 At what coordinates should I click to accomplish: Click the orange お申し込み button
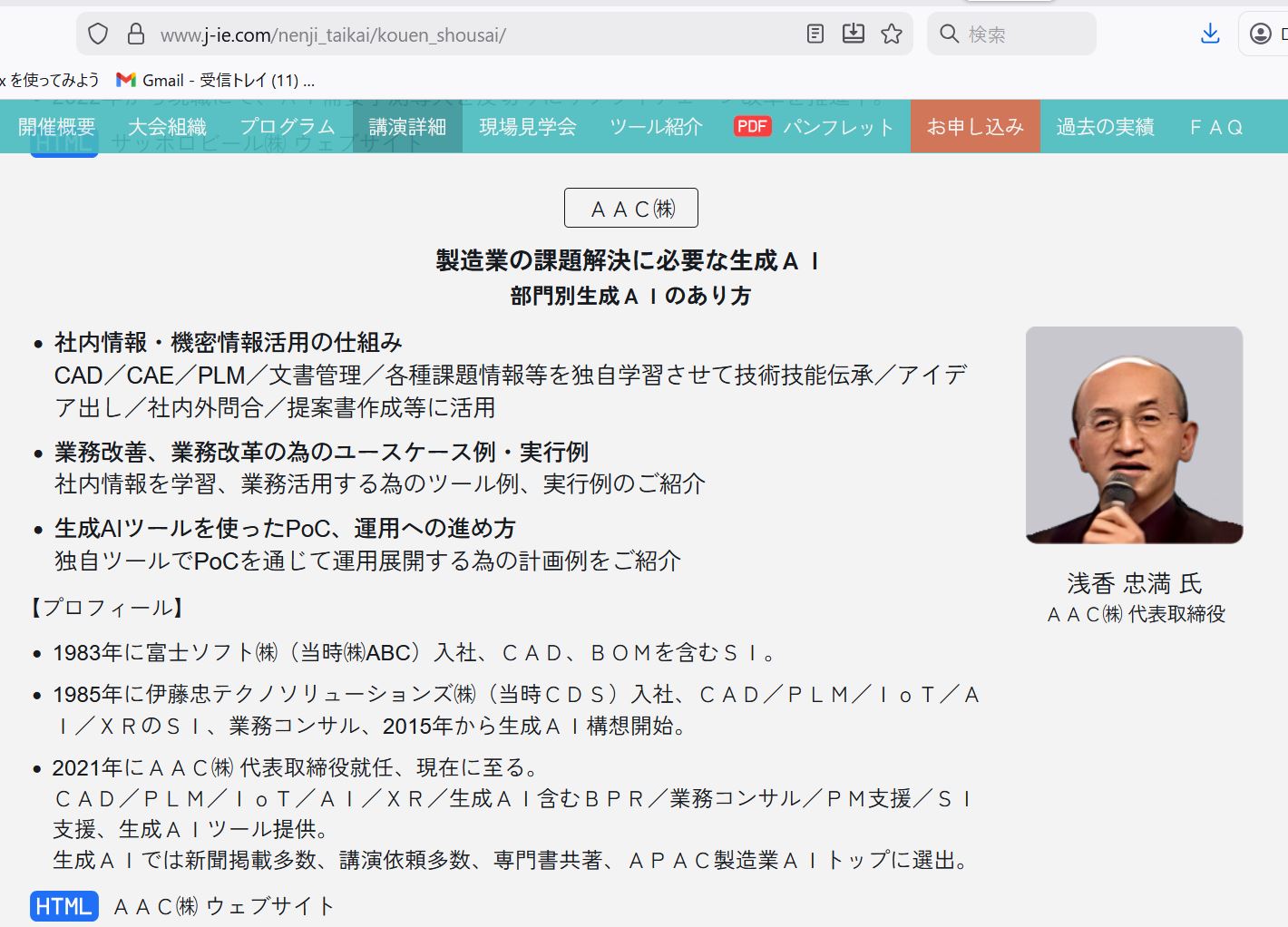click(x=975, y=127)
